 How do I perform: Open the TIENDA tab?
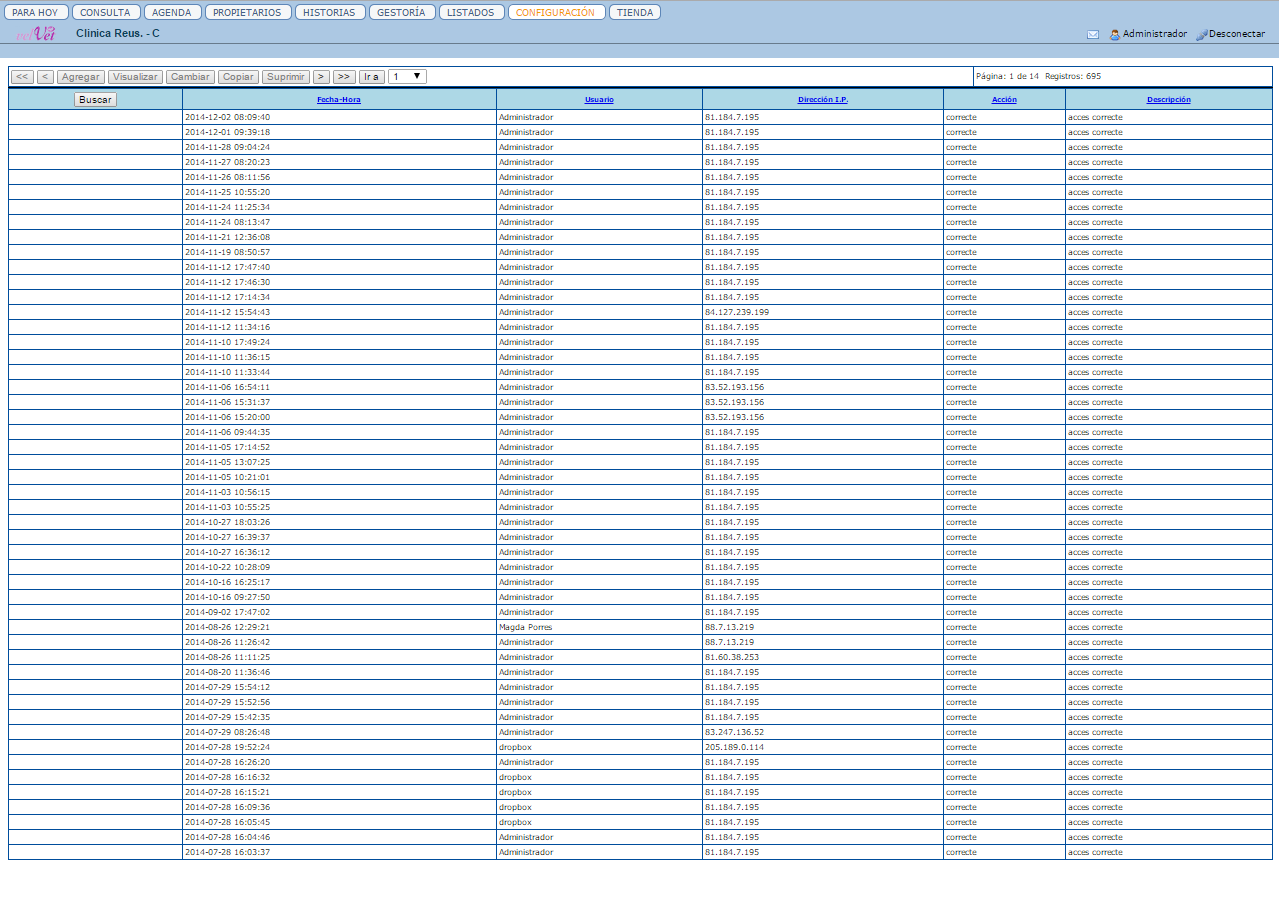tap(635, 13)
